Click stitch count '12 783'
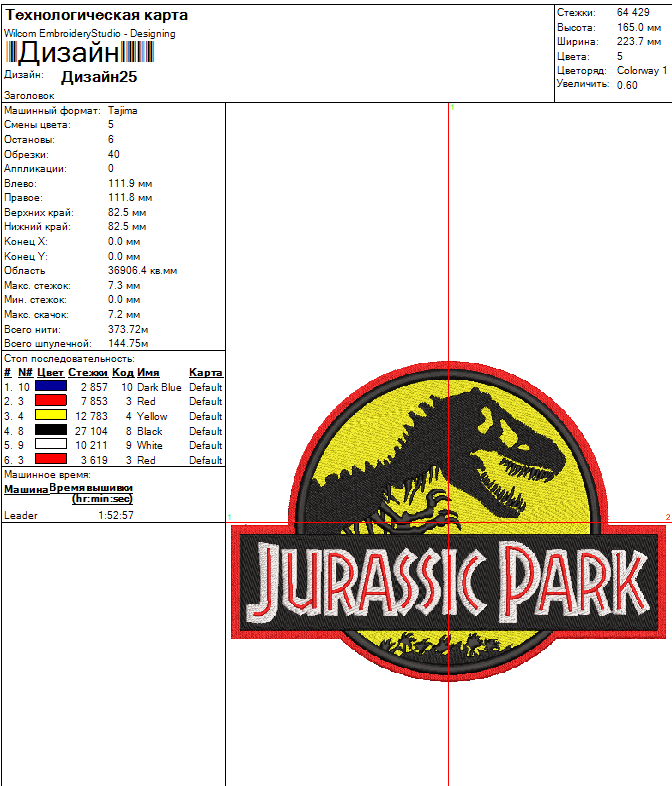This screenshot has height=786, width=672. pos(91,416)
